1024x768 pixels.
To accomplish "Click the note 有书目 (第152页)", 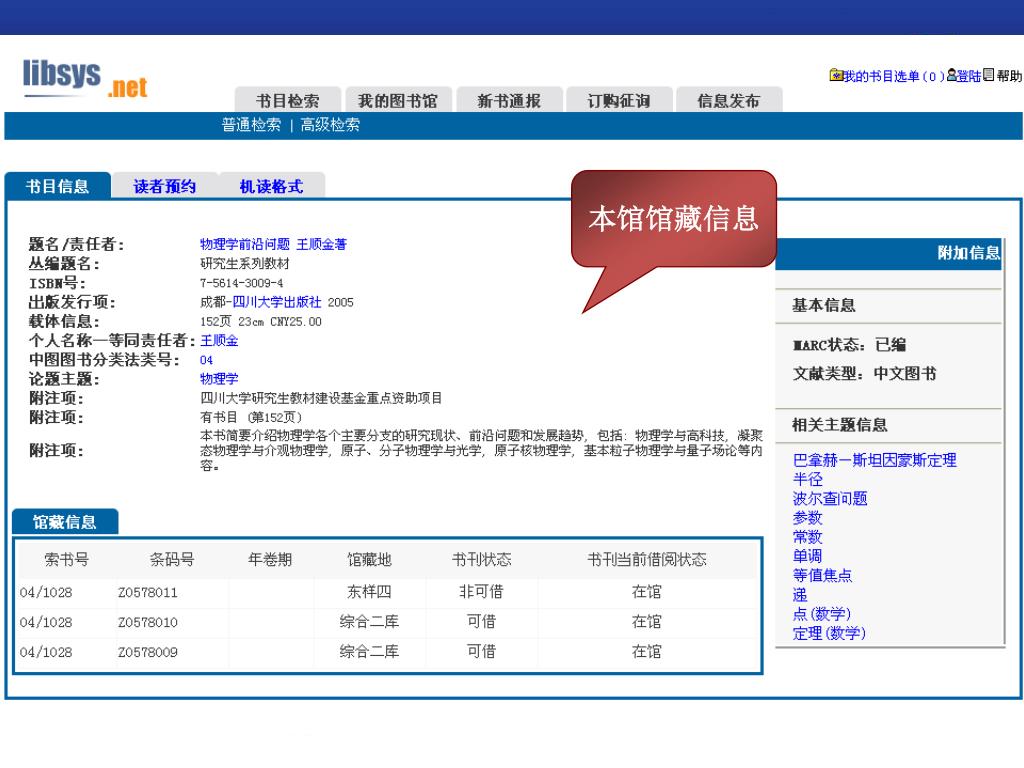I will click(x=251, y=417).
